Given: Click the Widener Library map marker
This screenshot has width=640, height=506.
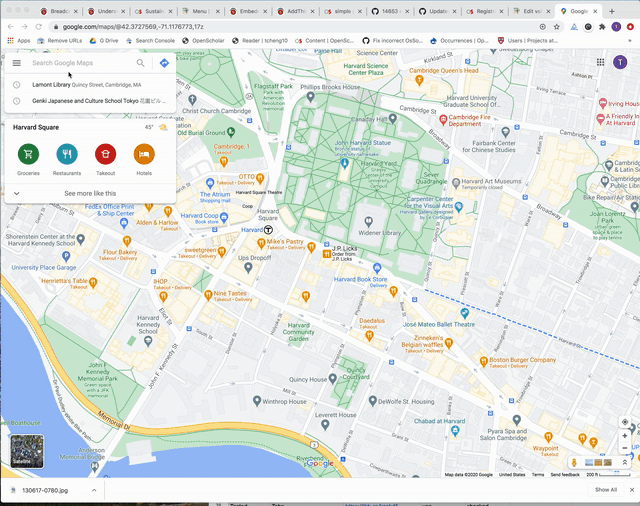Looking at the screenshot, I should point(369,220).
